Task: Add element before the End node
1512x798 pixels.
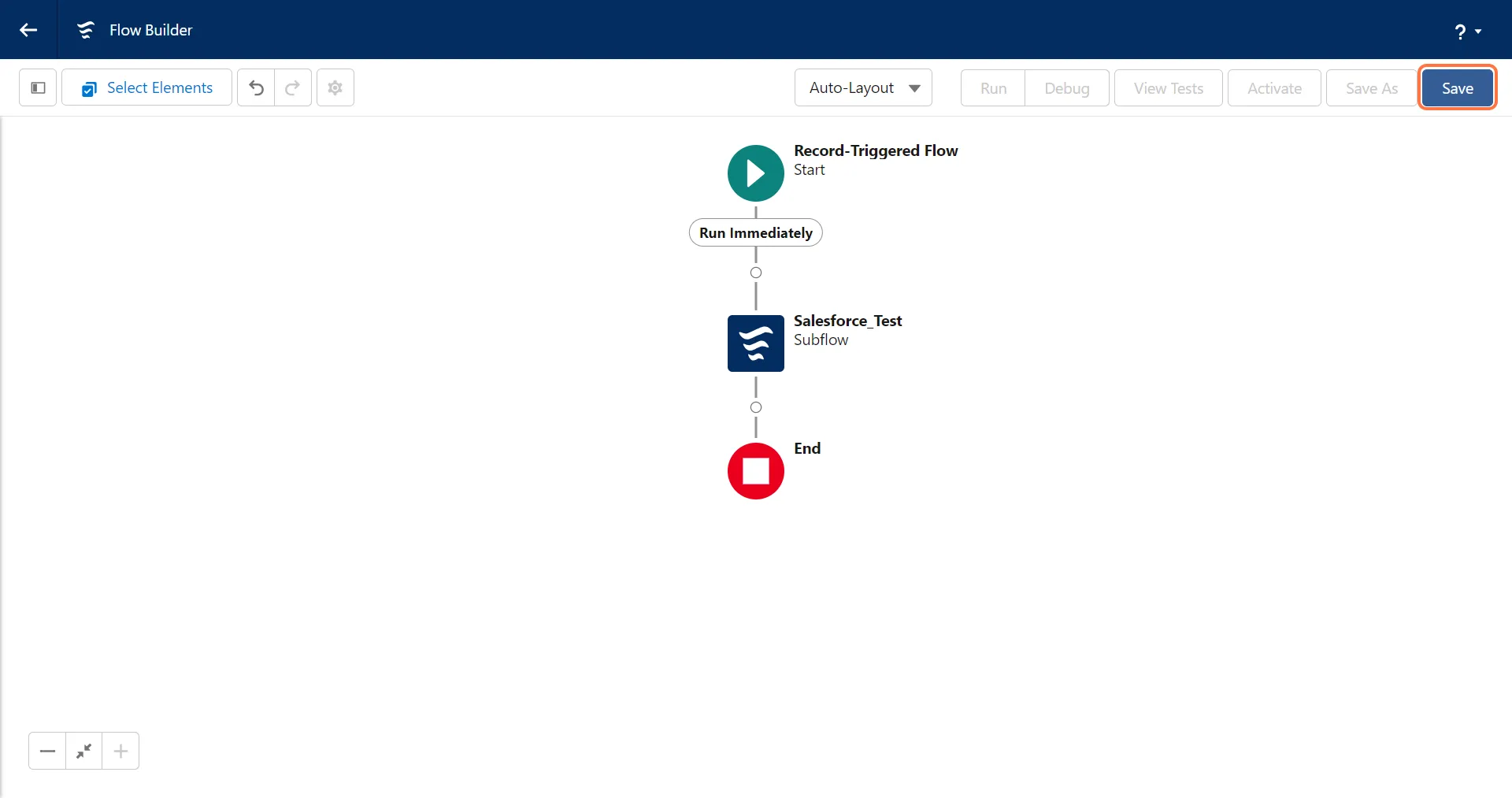Action: [755, 407]
